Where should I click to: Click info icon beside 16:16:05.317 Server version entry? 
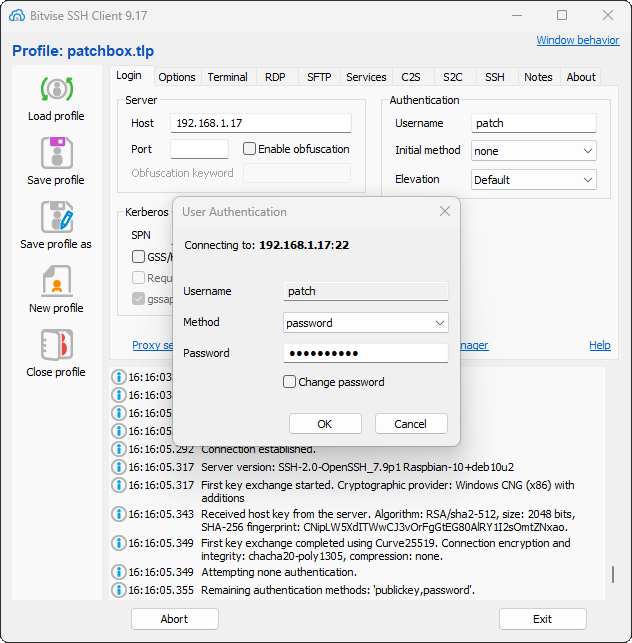pyautogui.click(x=119, y=467)
